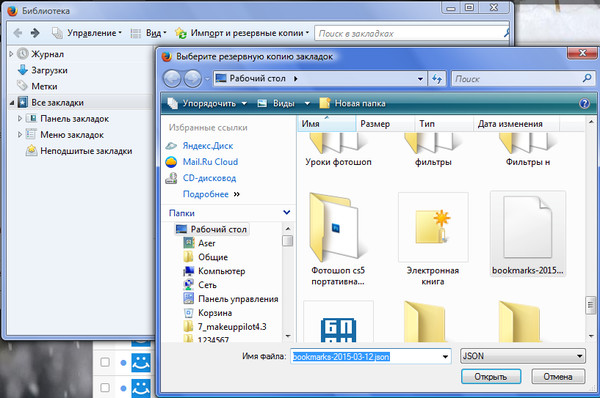Click Back button in file dialog
The width and height of the screenshot is (600, 398).
172,79
